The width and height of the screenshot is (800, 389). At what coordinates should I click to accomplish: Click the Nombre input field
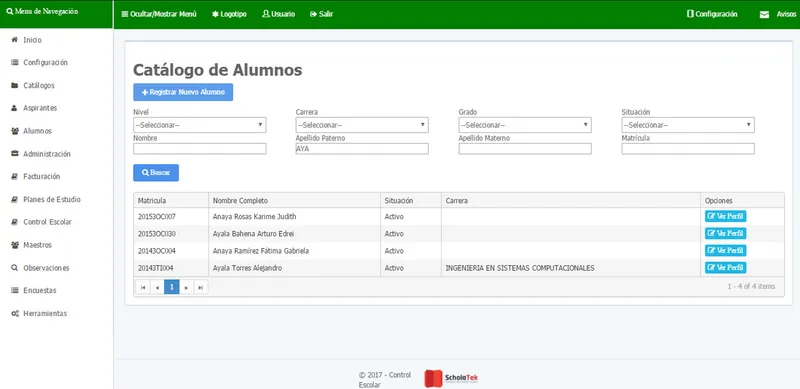(x=199, y=149)
